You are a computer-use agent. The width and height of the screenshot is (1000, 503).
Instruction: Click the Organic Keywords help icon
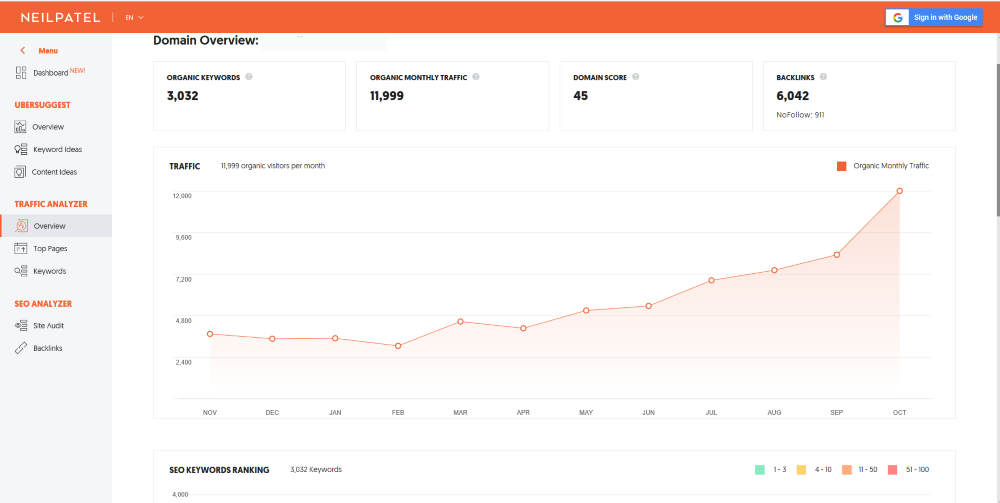[x=249, y=77]
